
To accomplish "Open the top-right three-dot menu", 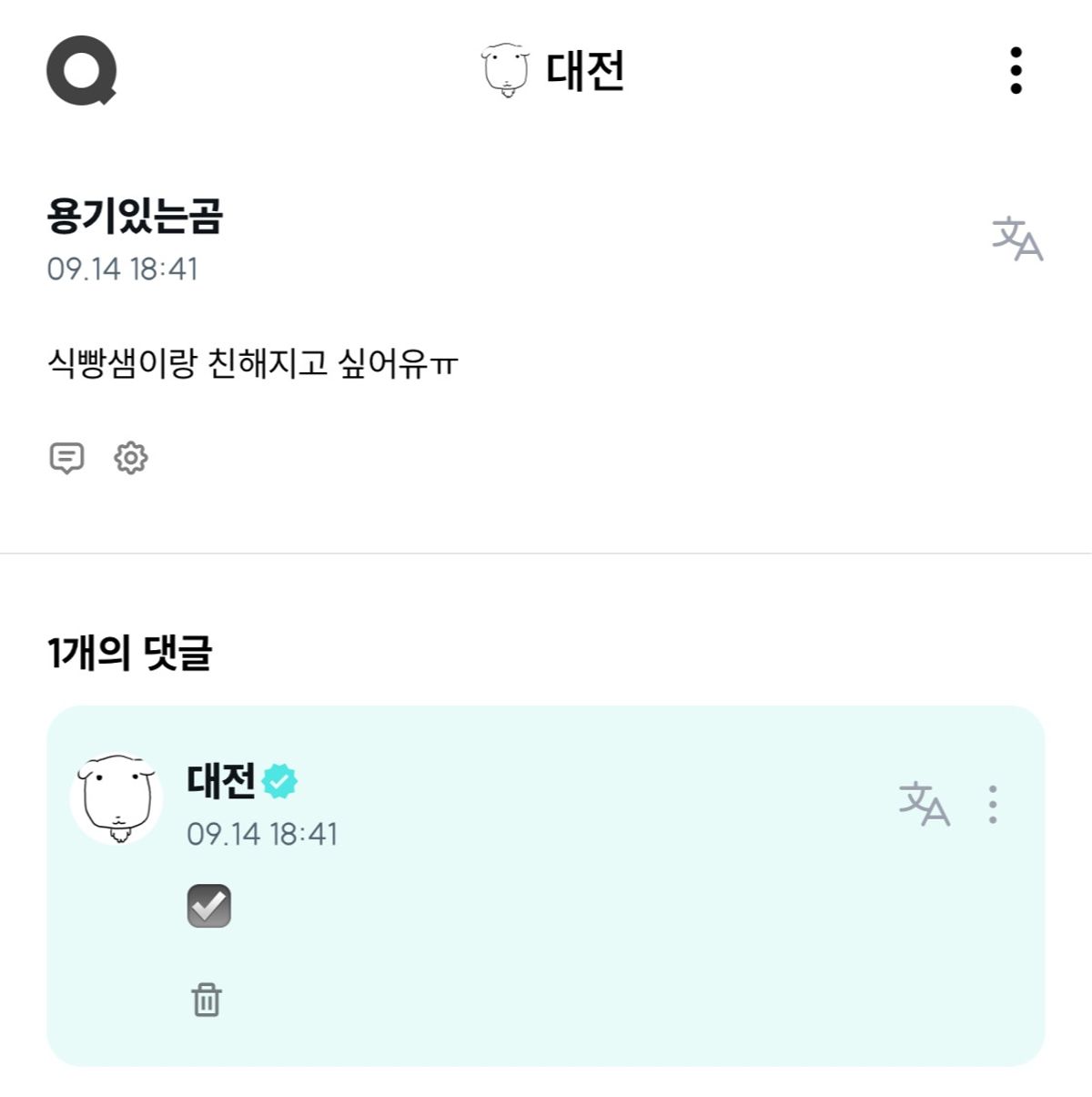I will pyautogui.click(x=1016, y=70).
